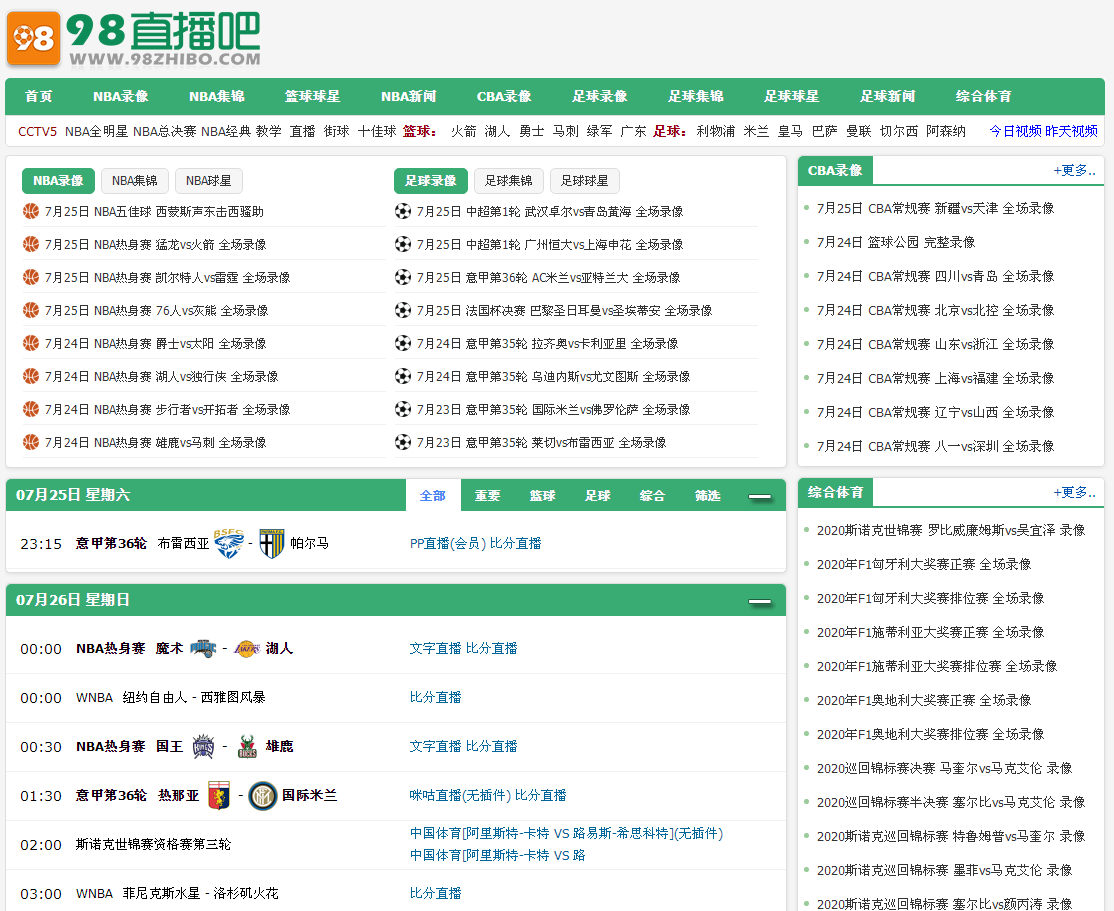This screenshot has width=1114, height=911.
Task: Click basketball icon beside 爵士vs太阳 row
Action: click(x=31, y=343)
